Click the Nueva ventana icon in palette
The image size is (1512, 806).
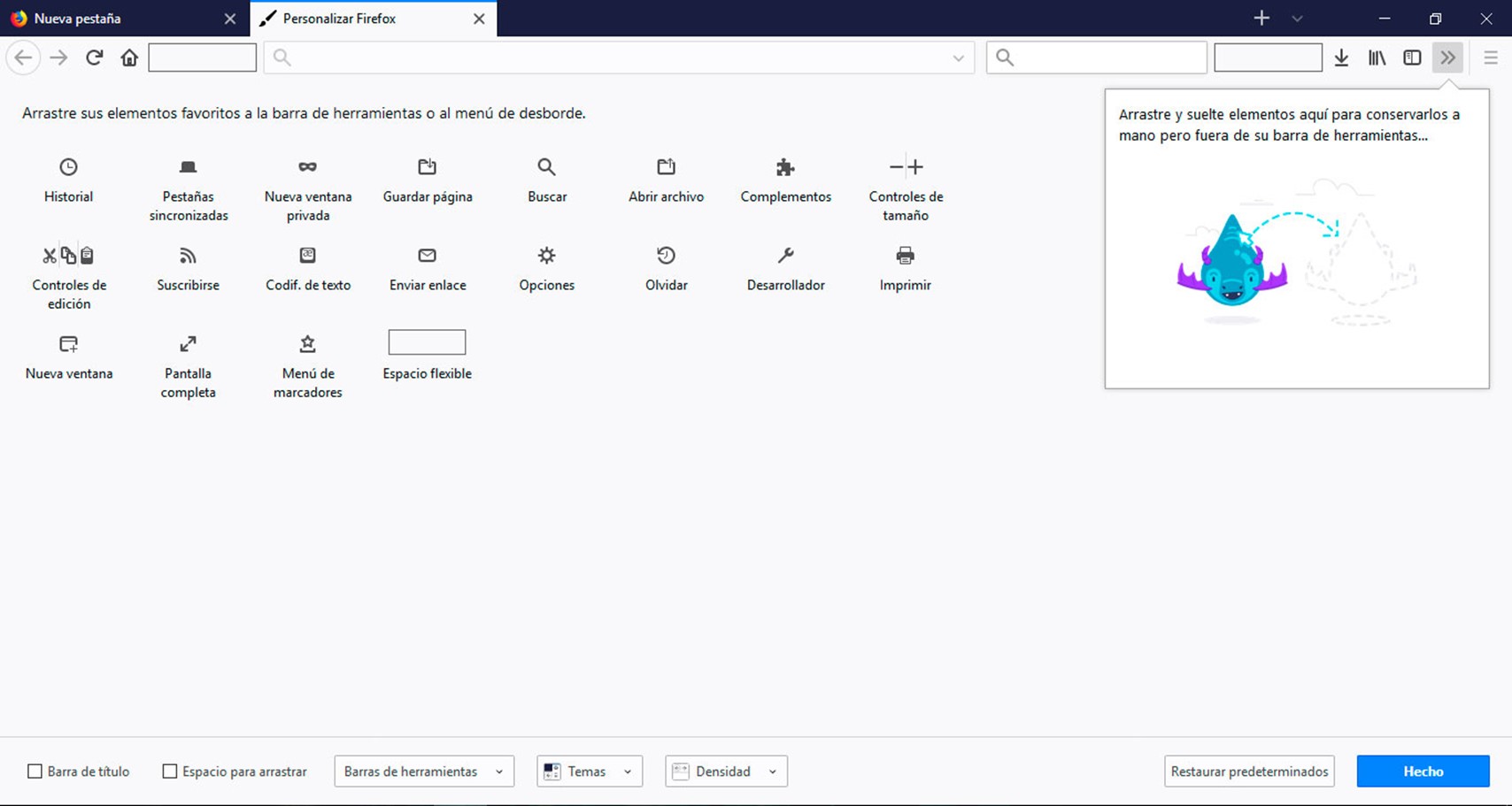[68, 344]
